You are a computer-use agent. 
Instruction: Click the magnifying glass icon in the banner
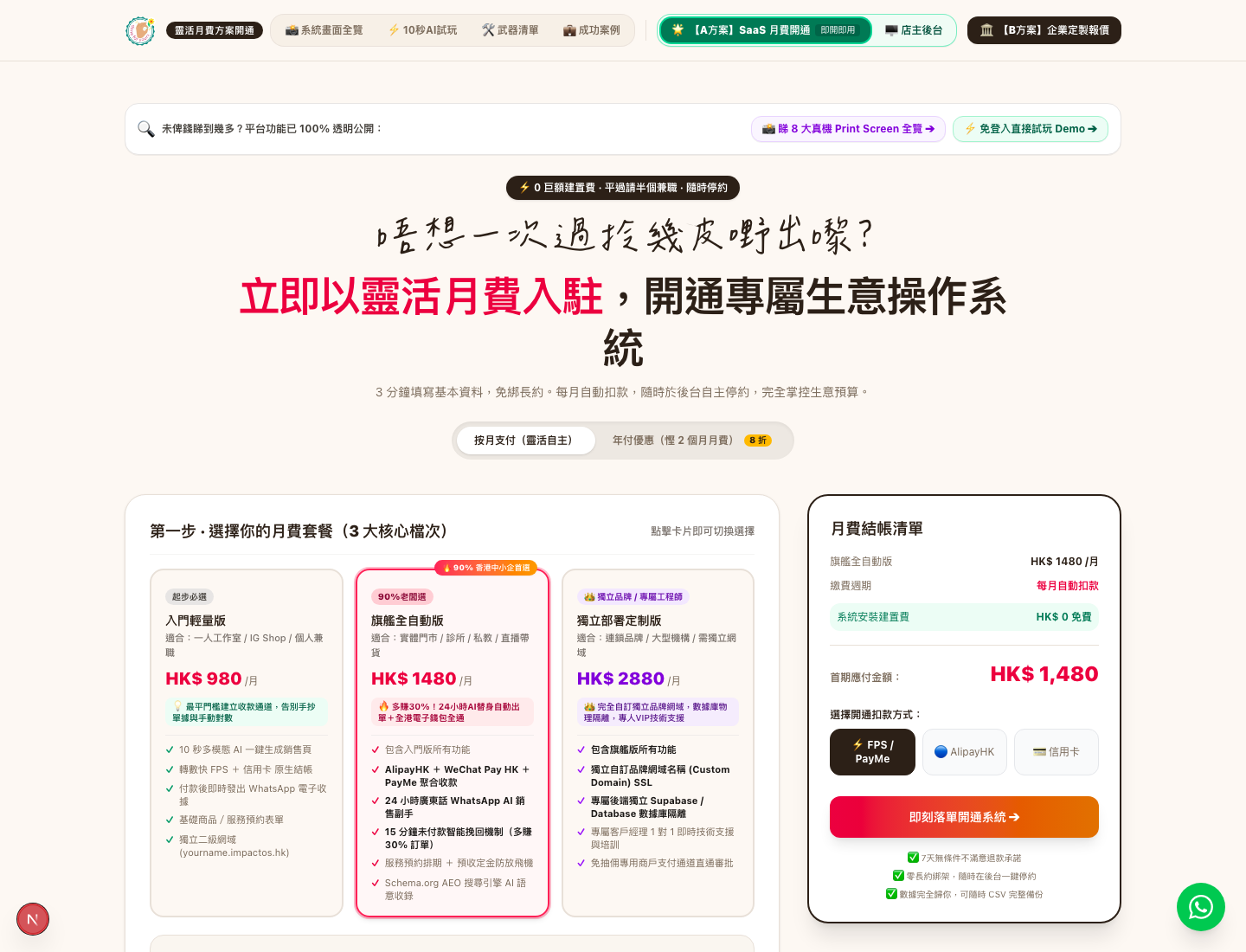pyautogui.click(x=146, y=129)
